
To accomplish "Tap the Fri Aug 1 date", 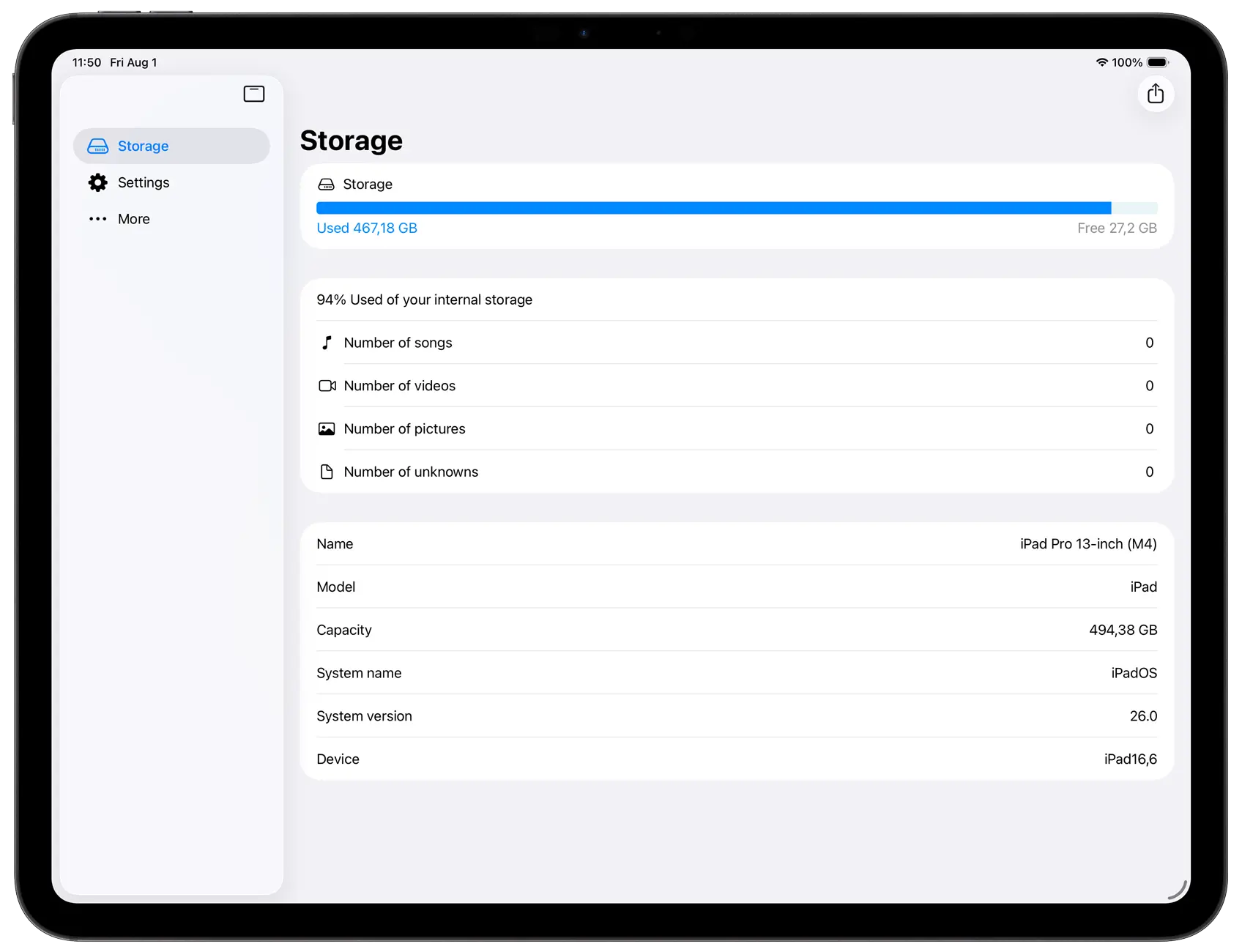I will coord(133,62).
